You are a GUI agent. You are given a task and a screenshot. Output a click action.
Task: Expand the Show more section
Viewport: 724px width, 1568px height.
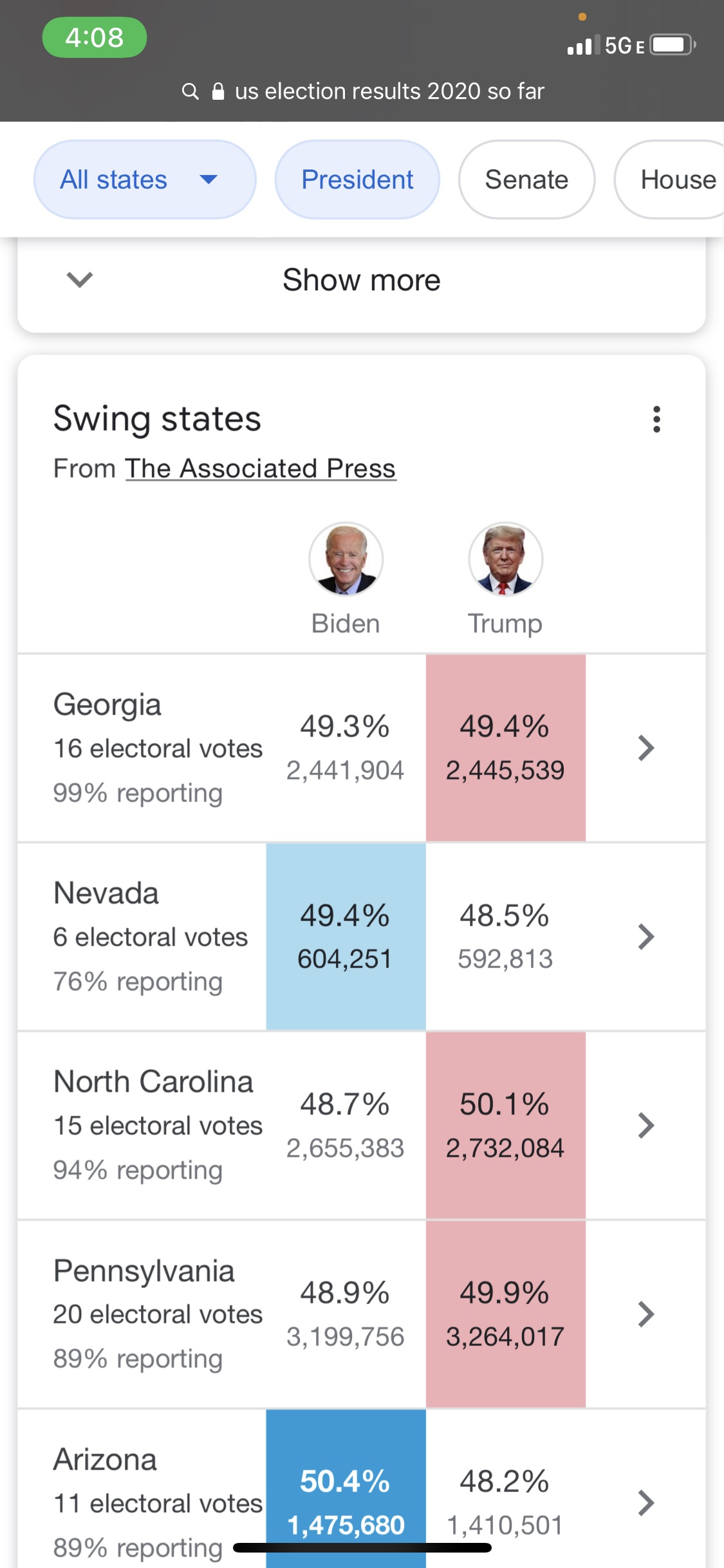[361, 280]
